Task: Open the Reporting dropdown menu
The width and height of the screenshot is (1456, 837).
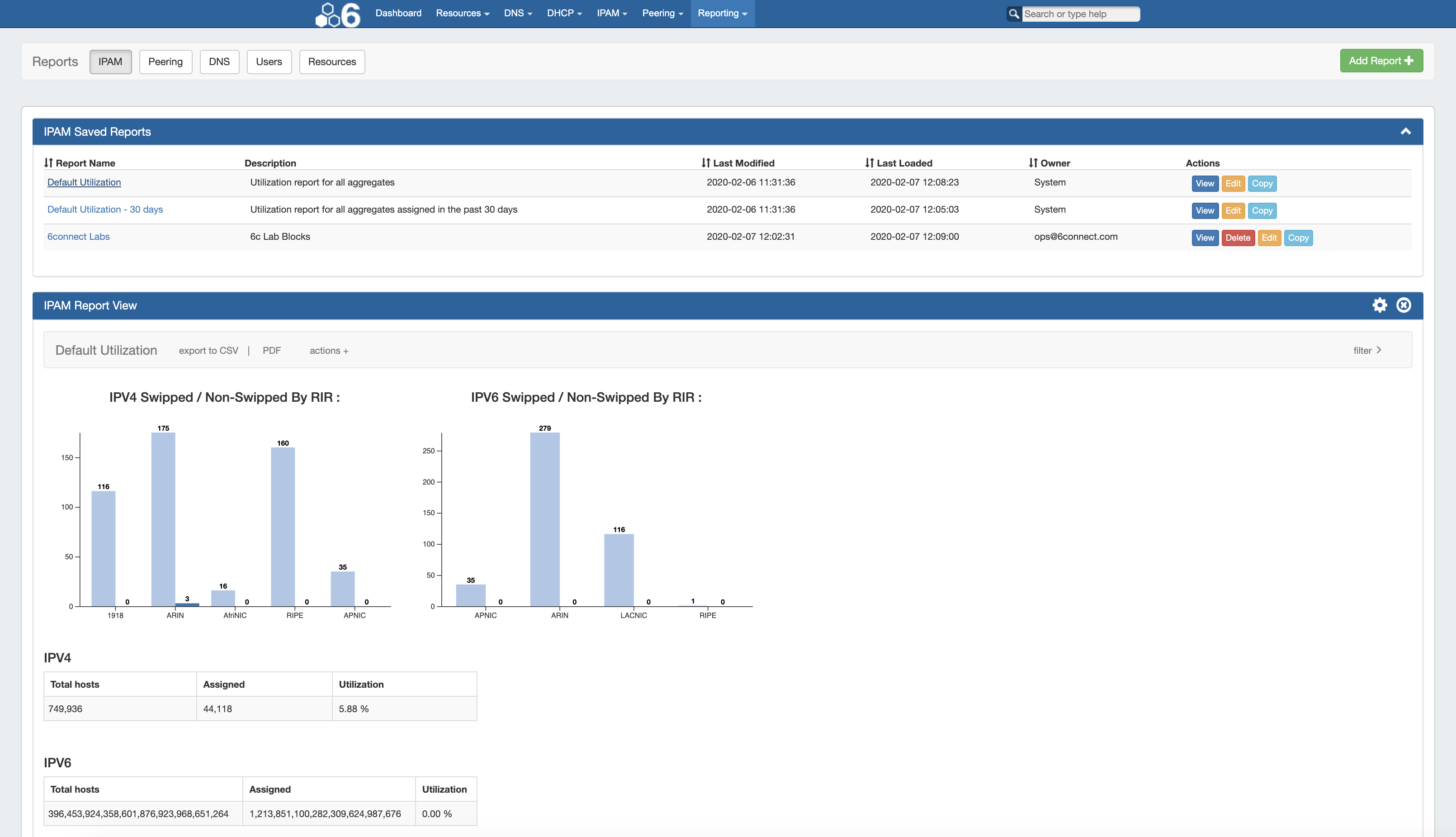Action: [x=722, y=13]
